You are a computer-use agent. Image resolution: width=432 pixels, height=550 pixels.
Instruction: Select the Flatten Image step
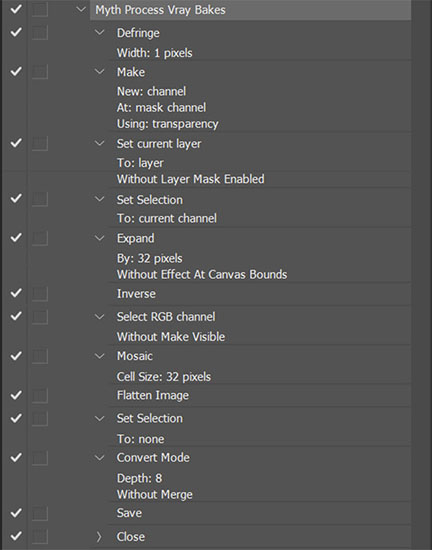point(153,395)
